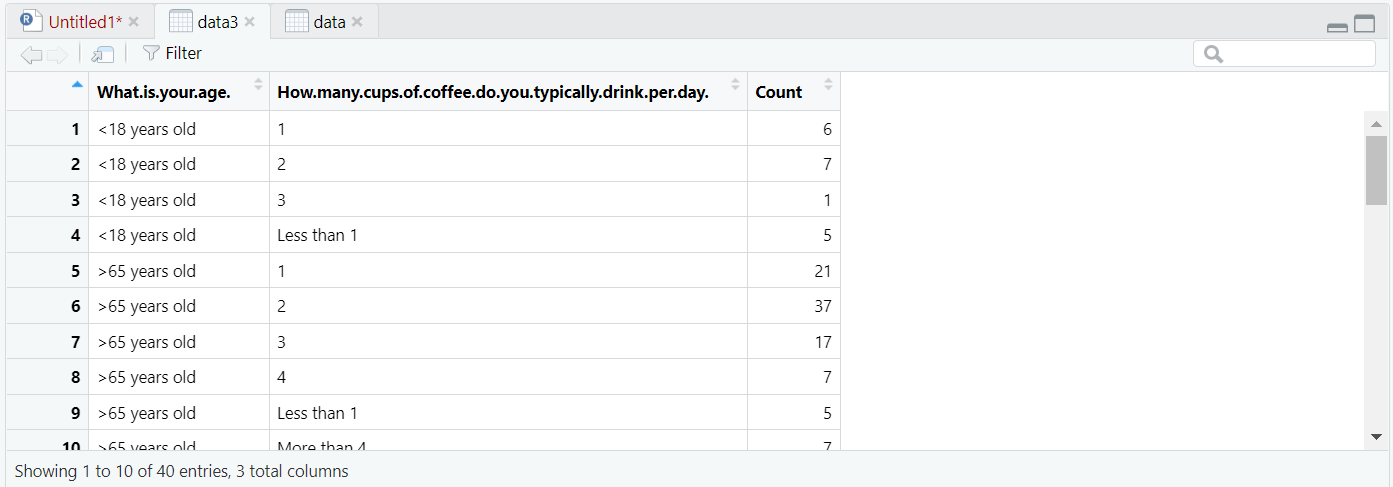Click the search box in data viewer
1393x487 pixels.
(x=1284, y=54)
